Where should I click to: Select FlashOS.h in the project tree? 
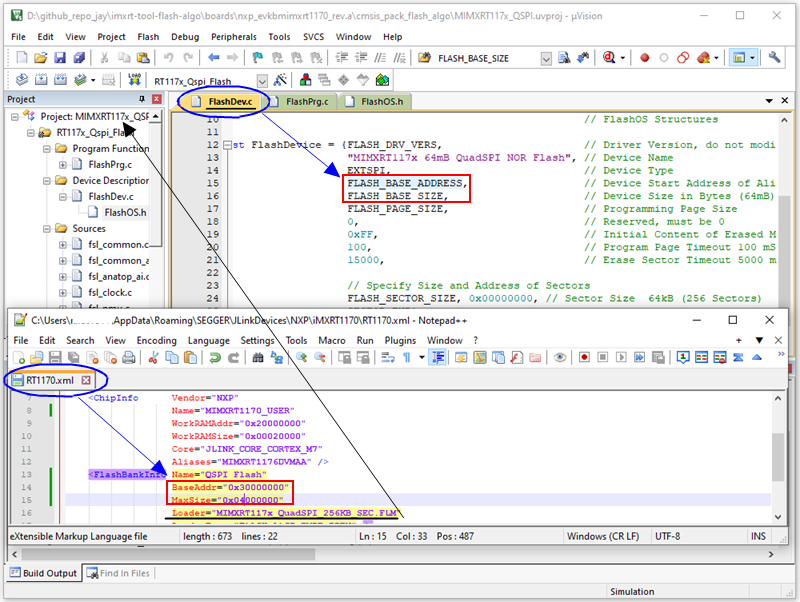124,212
